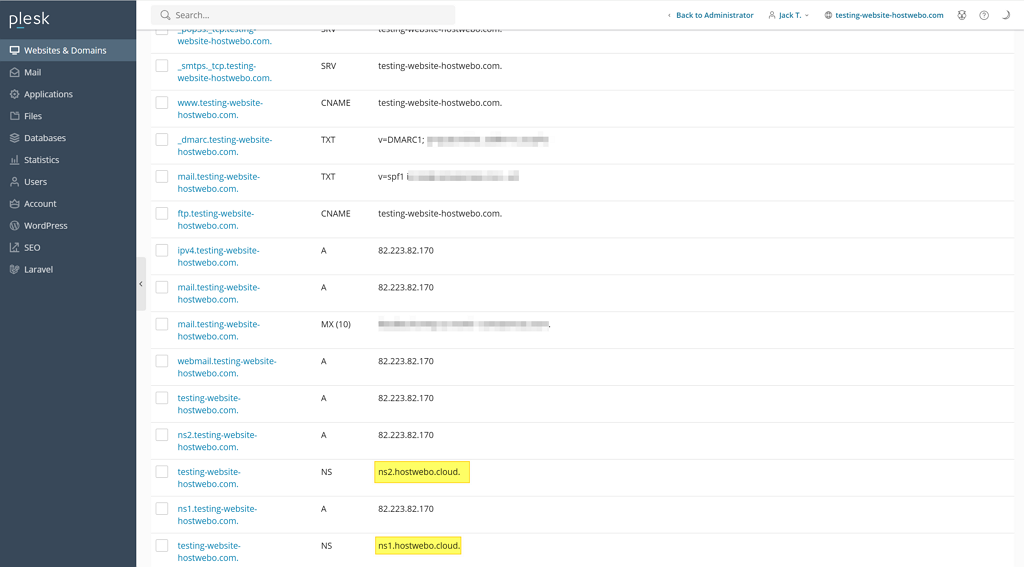Select checkbox for the _dmarc TXT record
Screen dimensions: 1024x567
coord(162,140)
